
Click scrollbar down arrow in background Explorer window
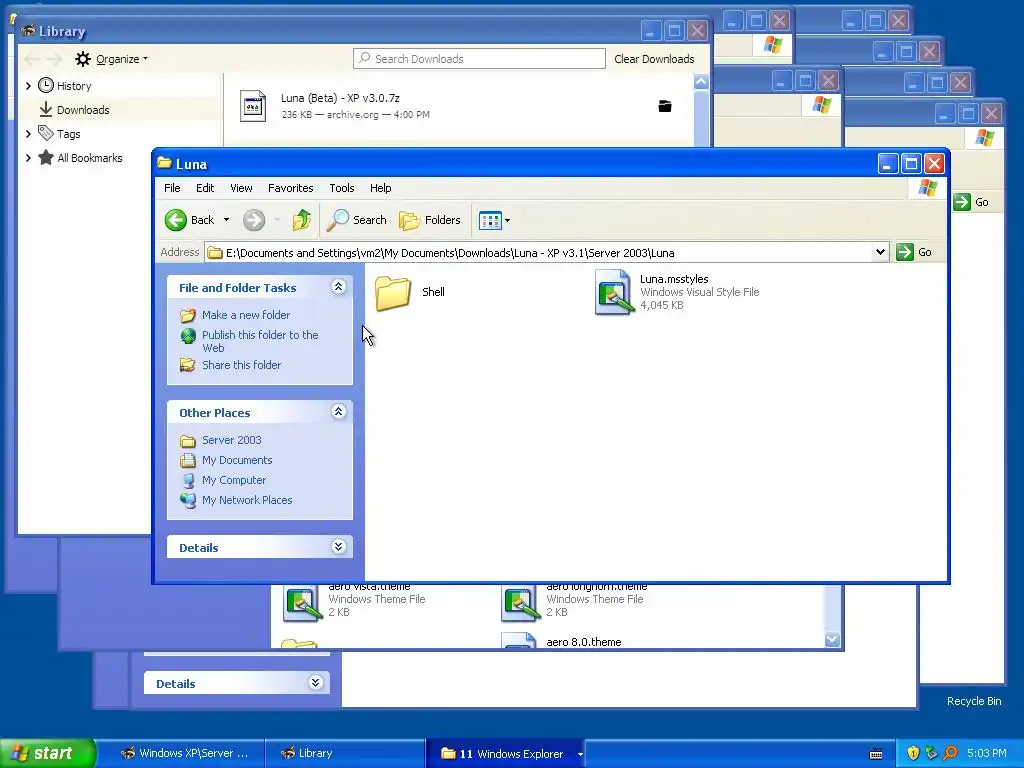[832, 639]
